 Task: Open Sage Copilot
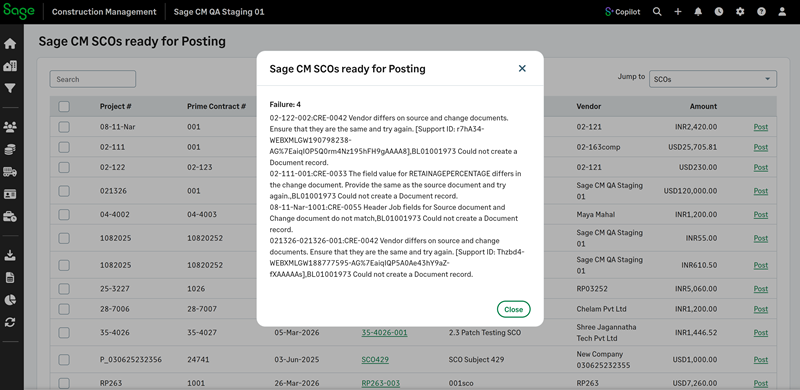pos(622,12)
